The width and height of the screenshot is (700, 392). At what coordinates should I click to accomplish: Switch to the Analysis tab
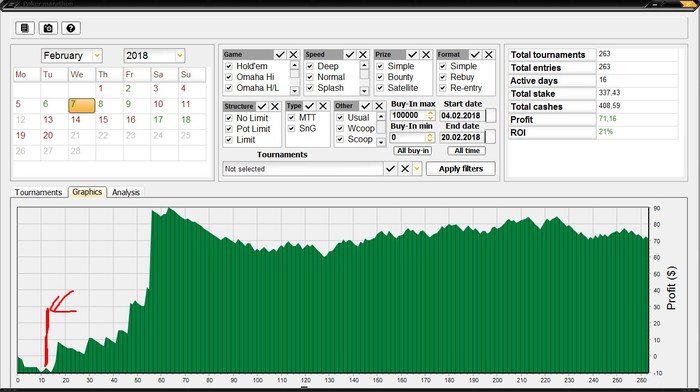tap(126, 192)
